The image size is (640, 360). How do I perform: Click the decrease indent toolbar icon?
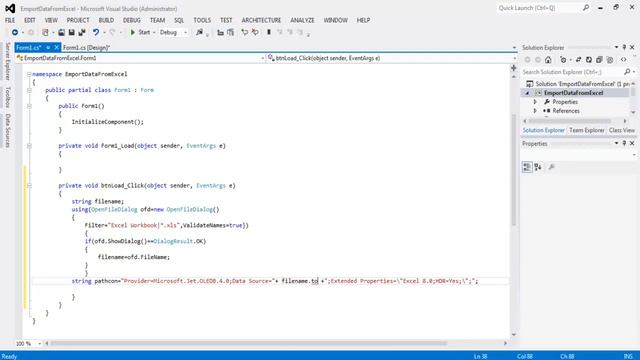(x=220, y=32)
